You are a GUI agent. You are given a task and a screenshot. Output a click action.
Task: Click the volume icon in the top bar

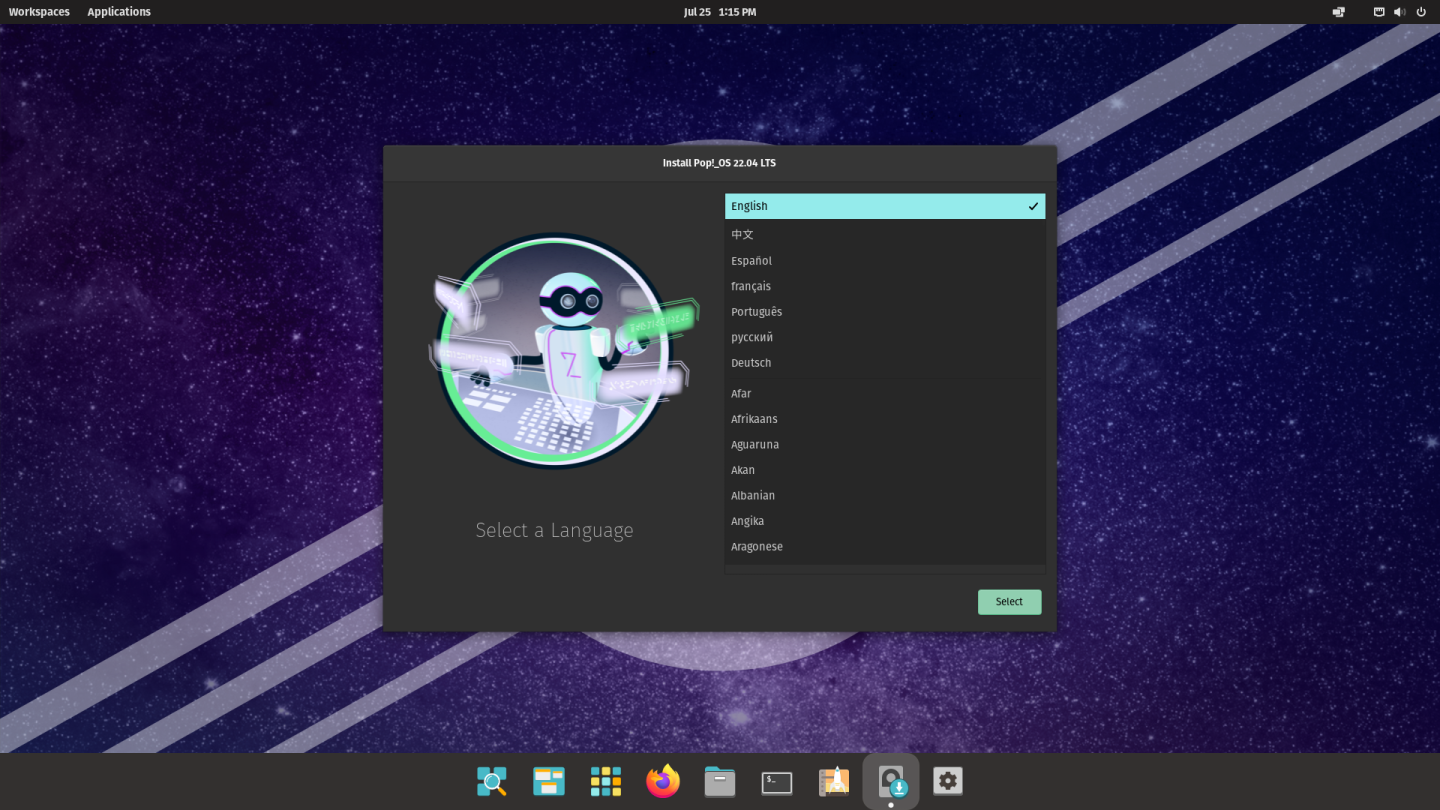pos(1399,11)
